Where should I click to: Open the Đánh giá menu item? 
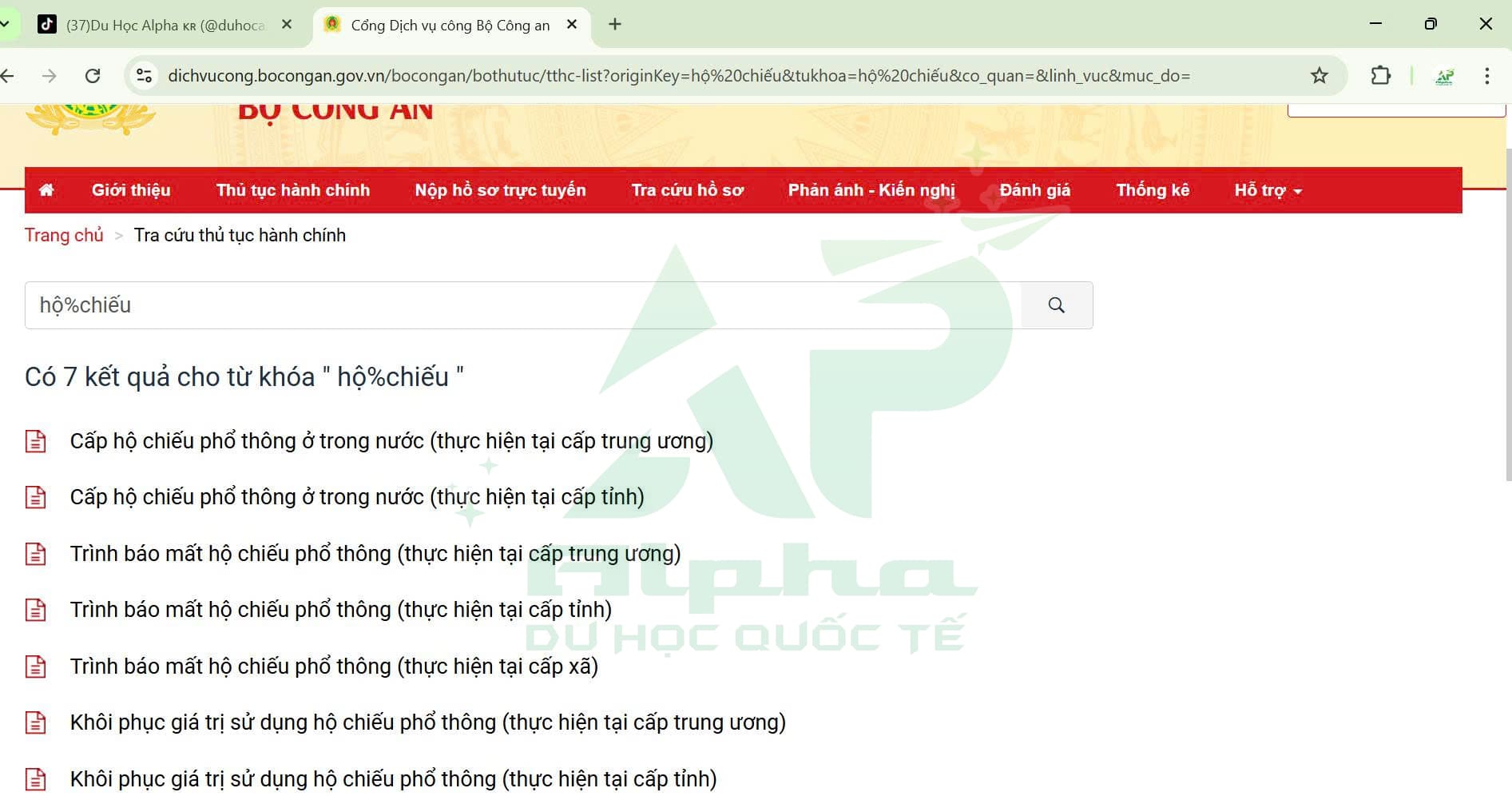tap(1035, 190)
